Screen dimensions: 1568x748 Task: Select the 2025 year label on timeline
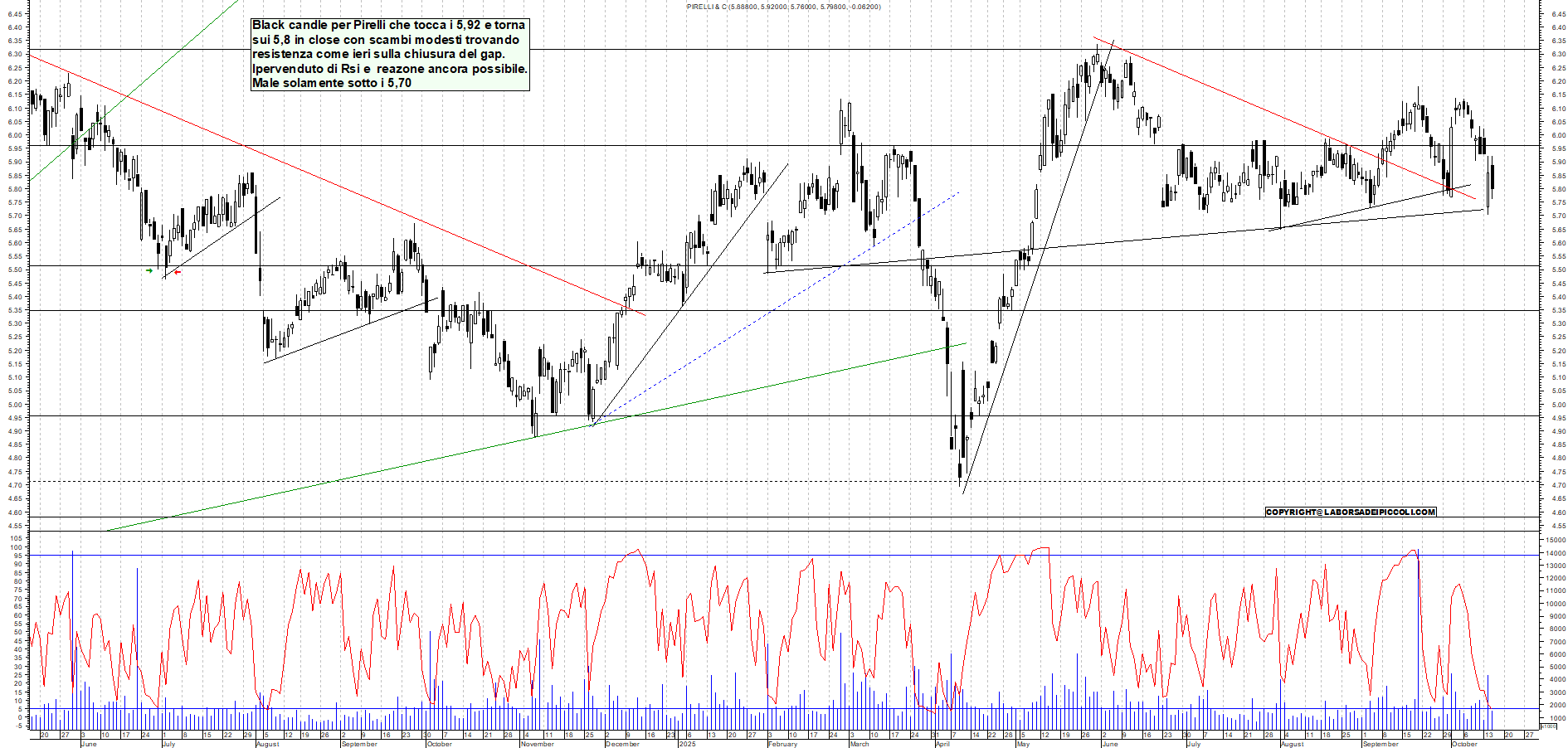687,744
